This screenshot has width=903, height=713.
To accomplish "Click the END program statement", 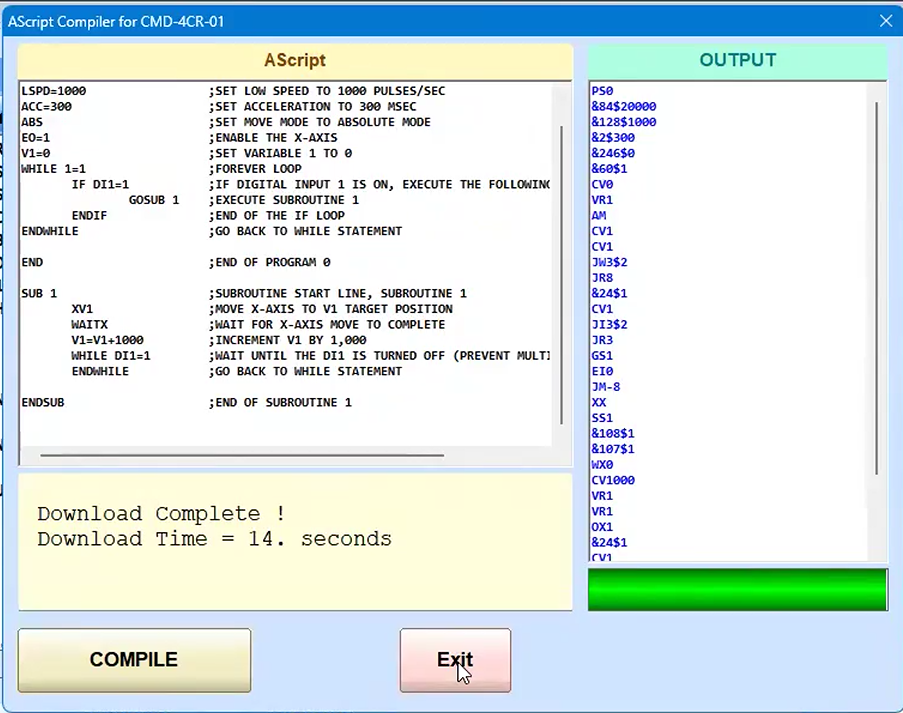I will coord(32,262).
